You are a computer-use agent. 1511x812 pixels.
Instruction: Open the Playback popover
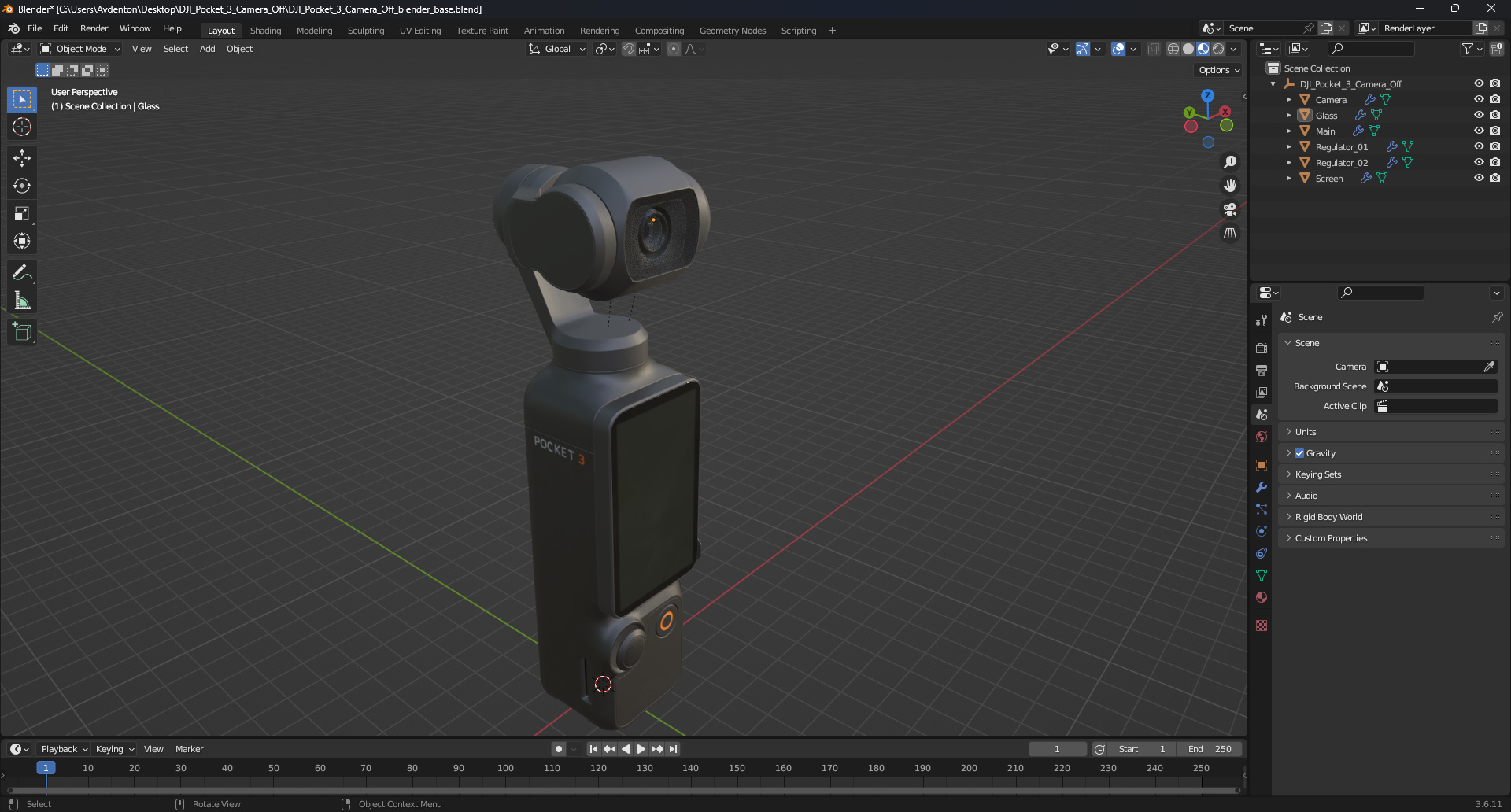[64, 749]
